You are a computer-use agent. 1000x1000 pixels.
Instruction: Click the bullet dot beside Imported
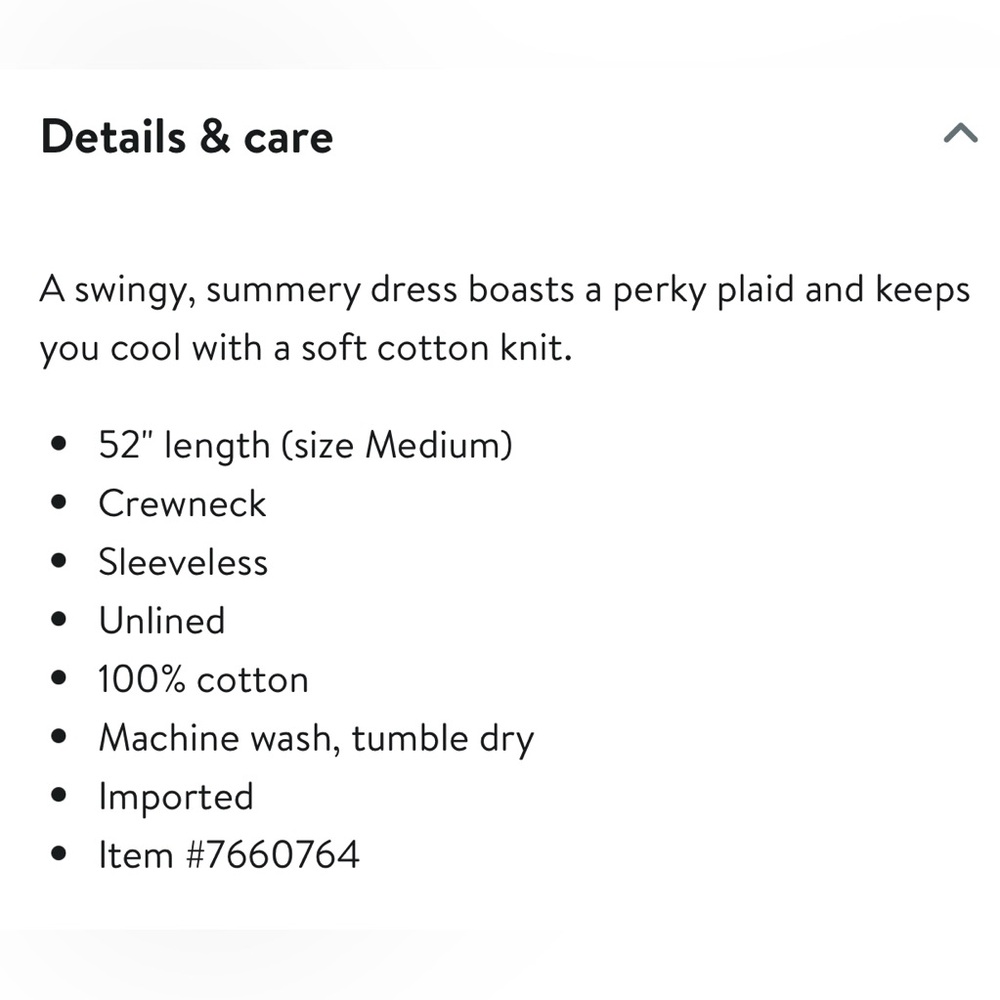59,795
